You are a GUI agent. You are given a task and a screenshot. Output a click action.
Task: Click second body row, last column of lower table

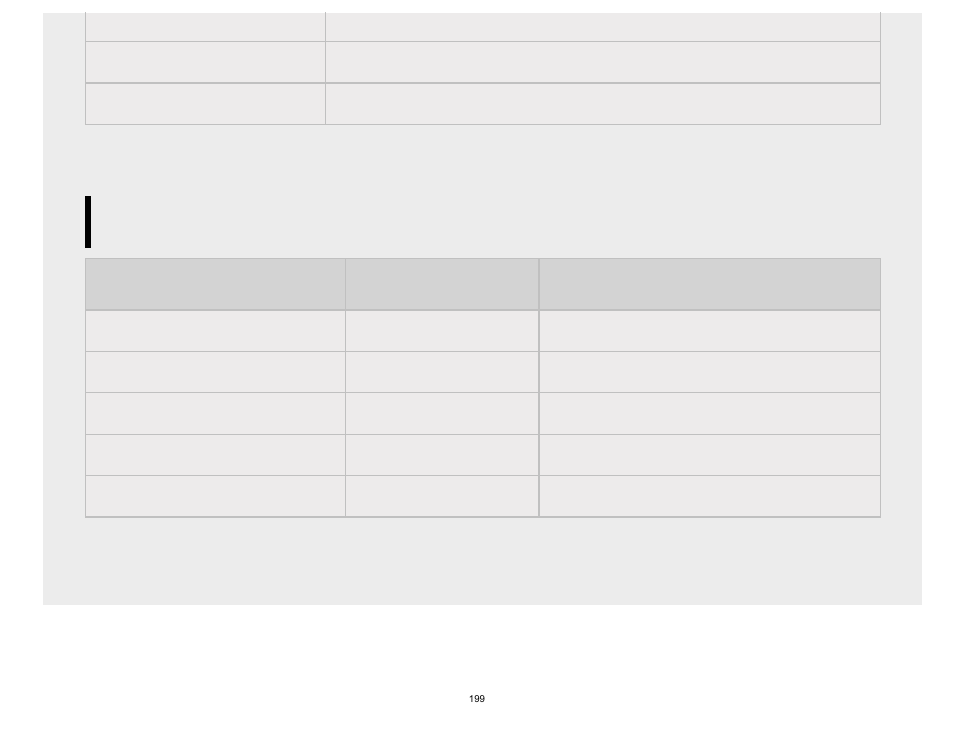click(709, 372)
